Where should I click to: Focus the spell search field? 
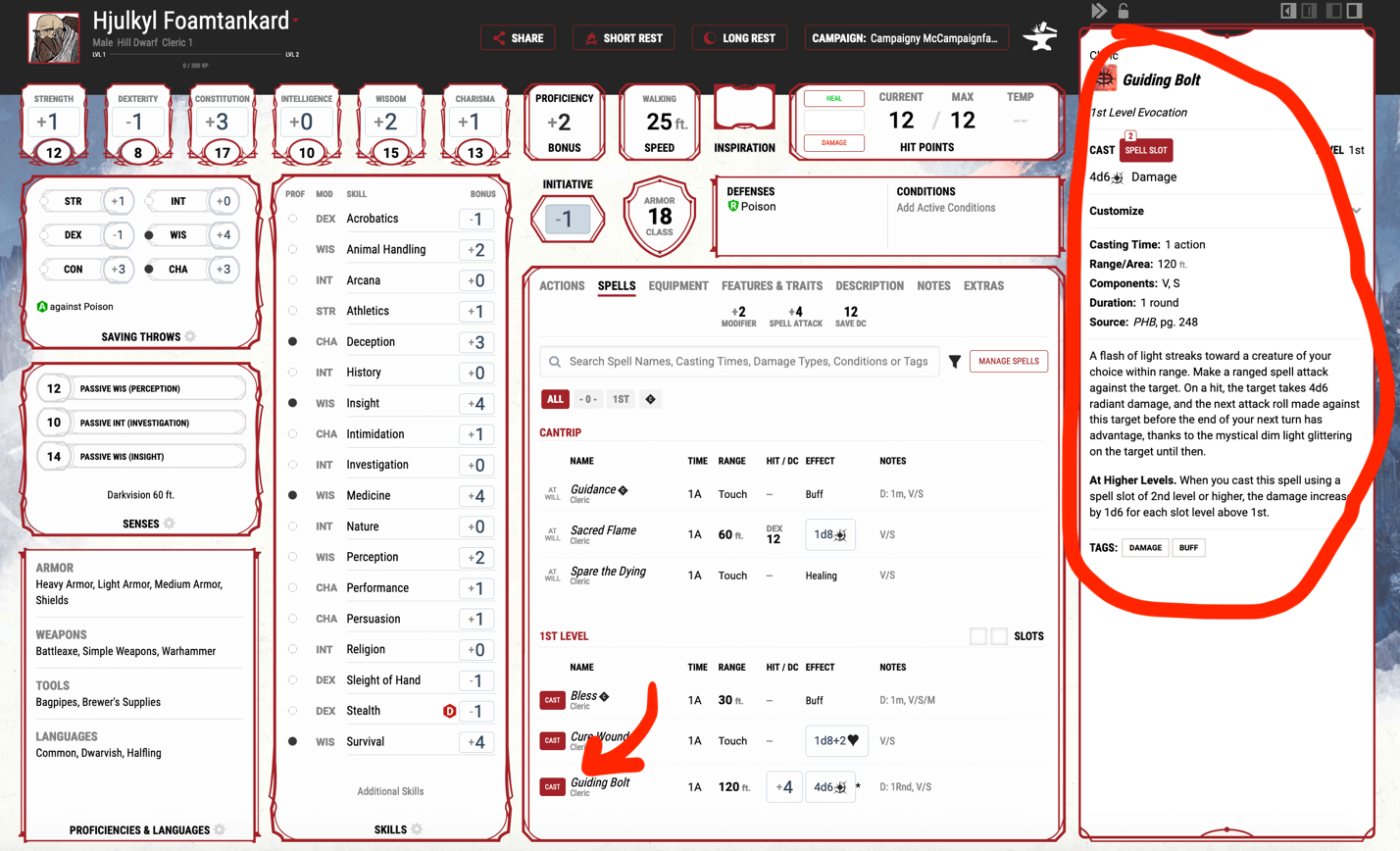[x=739, y=362]
